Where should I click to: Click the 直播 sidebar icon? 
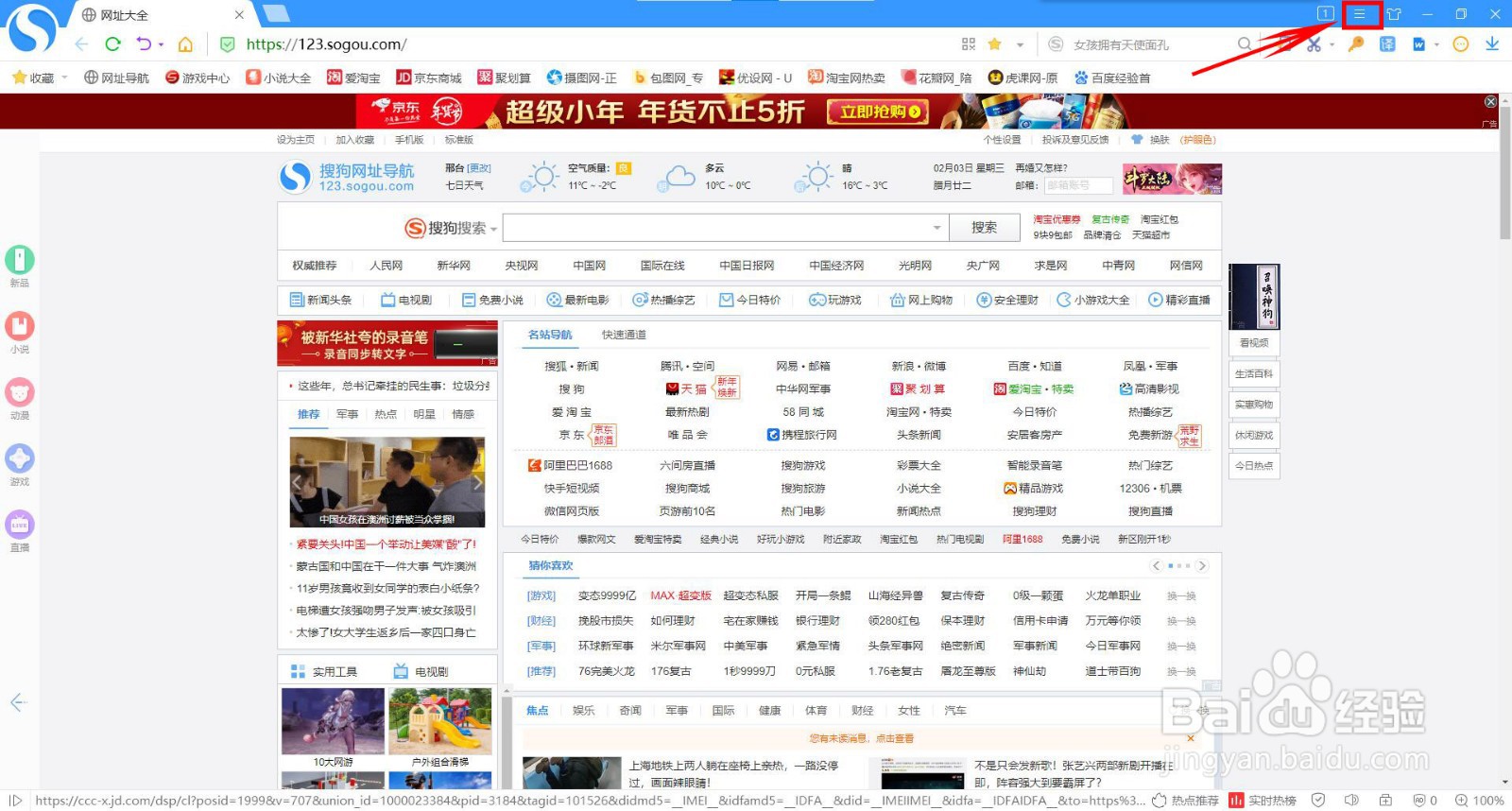pos(20,524)
